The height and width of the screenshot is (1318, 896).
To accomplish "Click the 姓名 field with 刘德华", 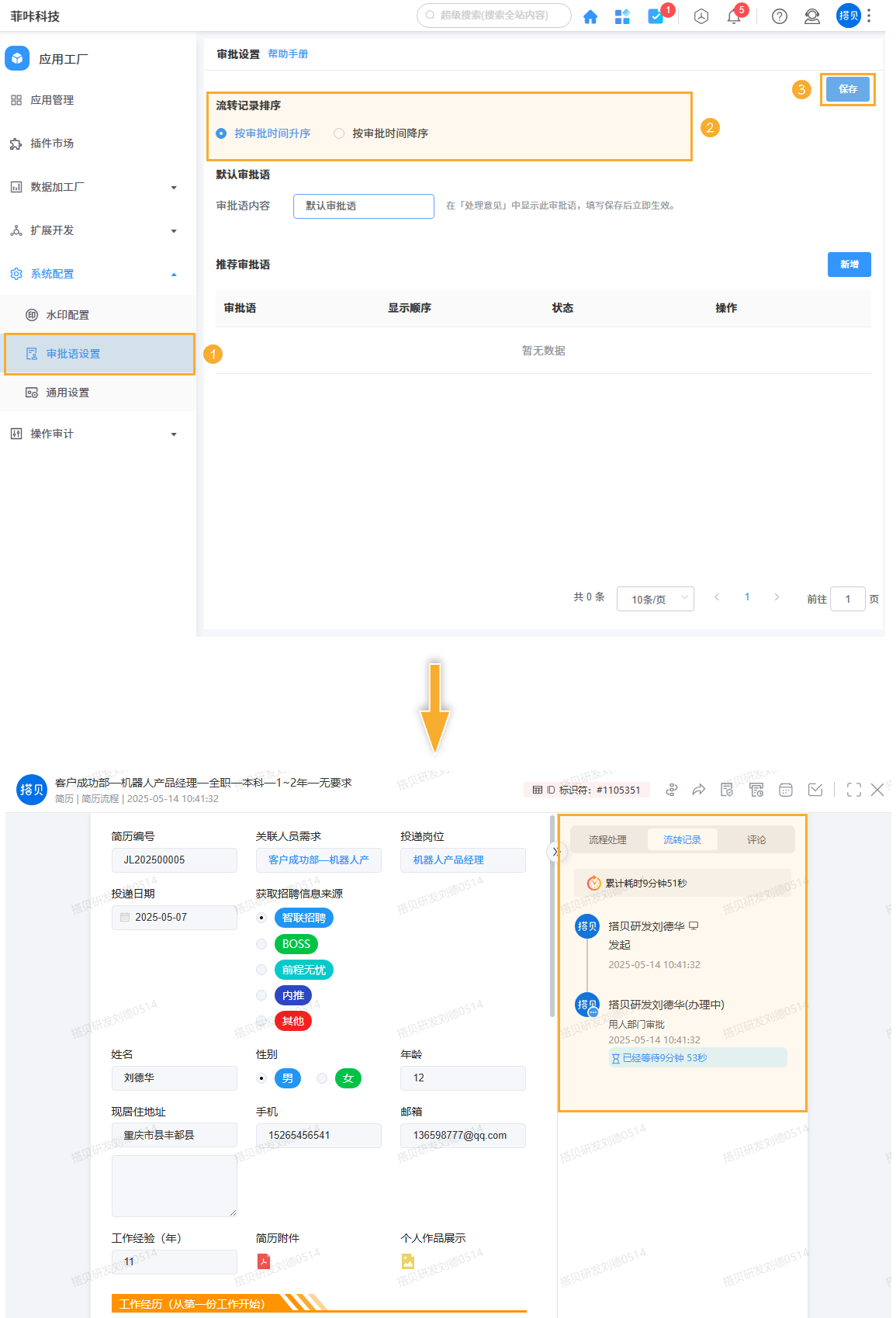I will coord(175,1078).
